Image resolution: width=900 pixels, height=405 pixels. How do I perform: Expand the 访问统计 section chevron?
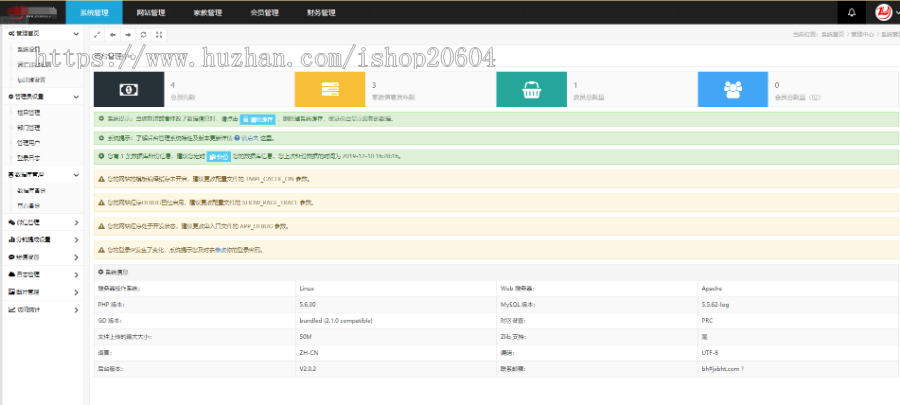coord(76,310)
